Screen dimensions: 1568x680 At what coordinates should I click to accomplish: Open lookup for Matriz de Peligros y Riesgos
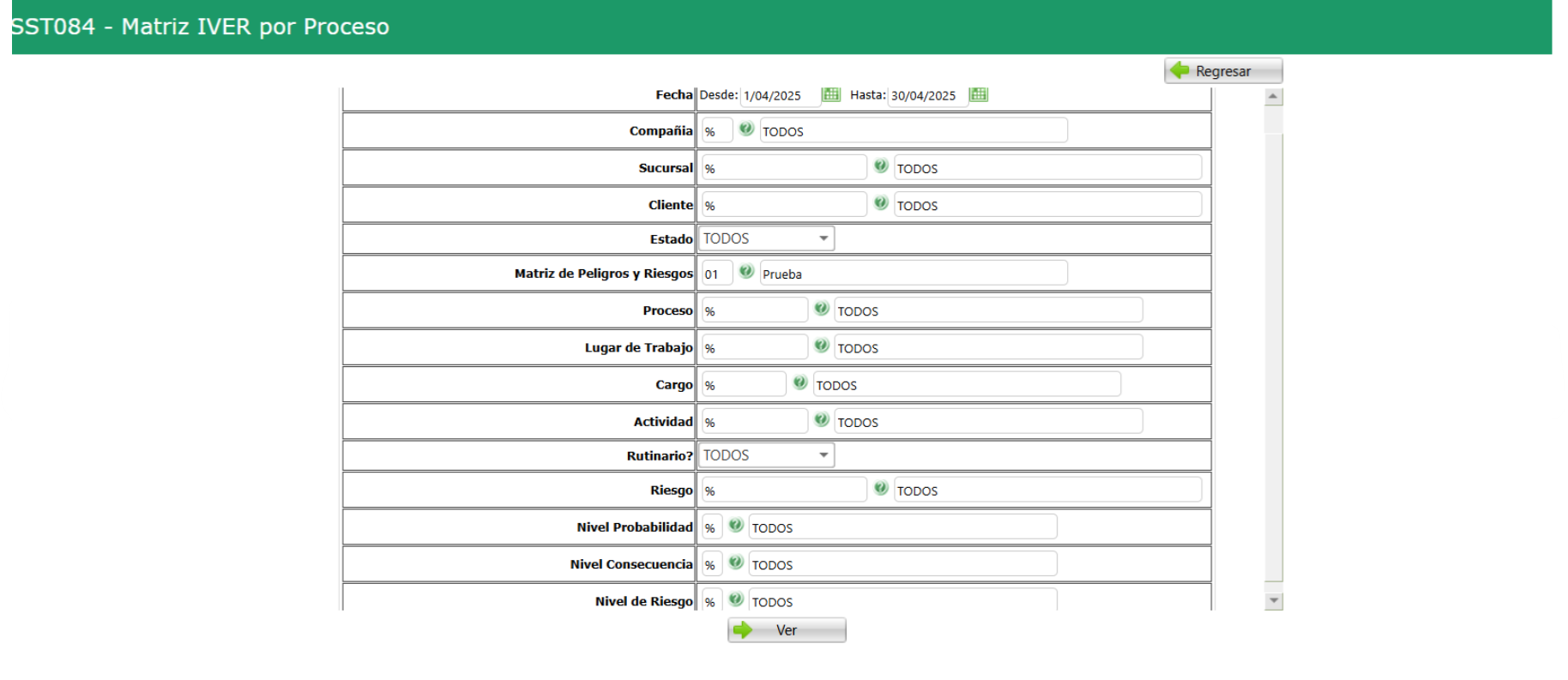pos(746,272)
